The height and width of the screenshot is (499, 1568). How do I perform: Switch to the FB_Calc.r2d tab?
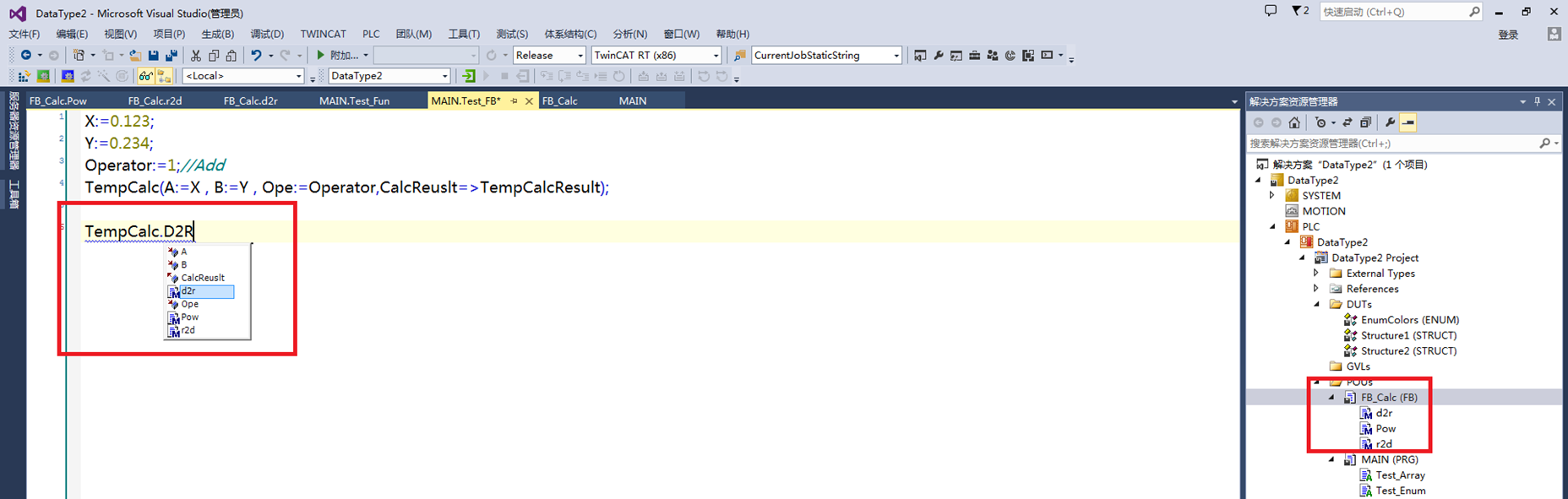(155, 100)
